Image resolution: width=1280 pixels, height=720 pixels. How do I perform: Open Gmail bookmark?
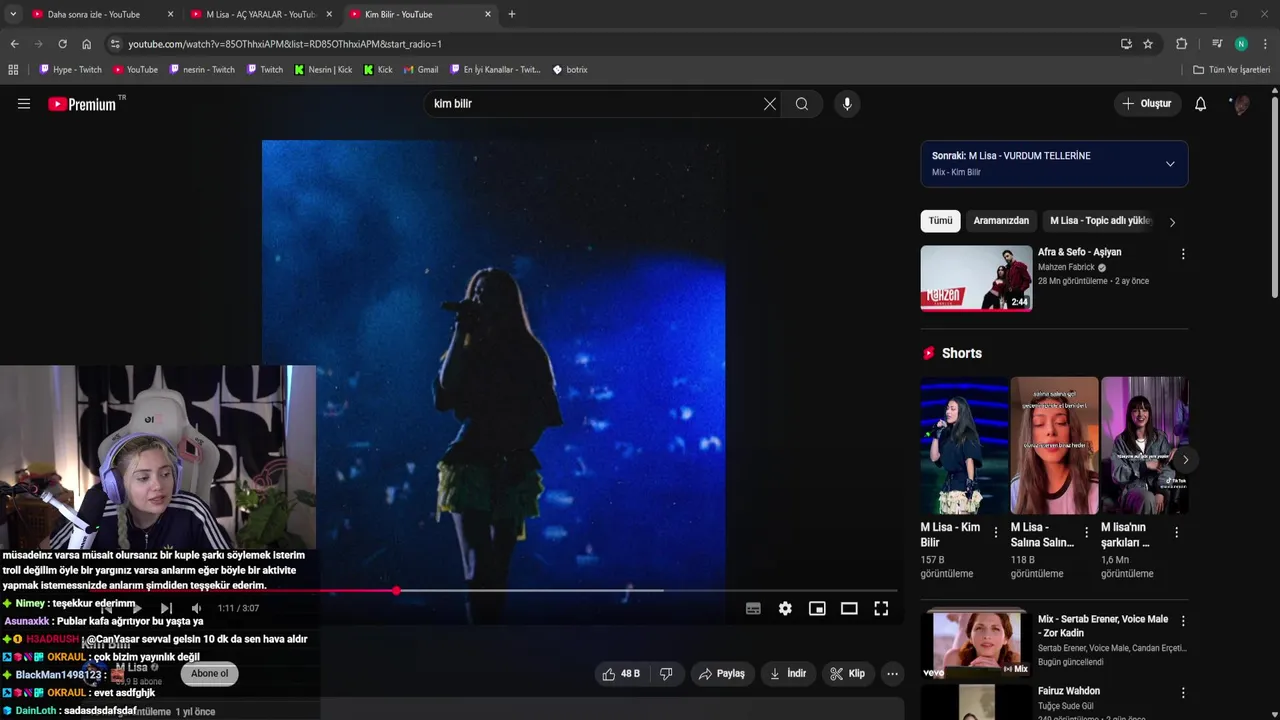[420, 70]
